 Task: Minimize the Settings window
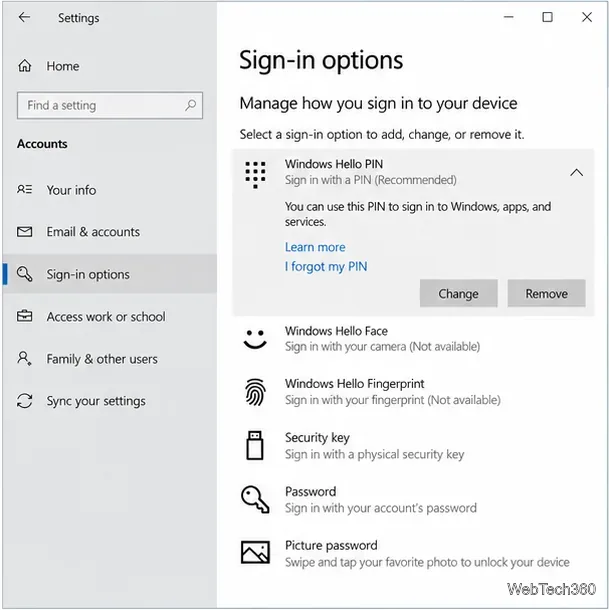[509, 17]
